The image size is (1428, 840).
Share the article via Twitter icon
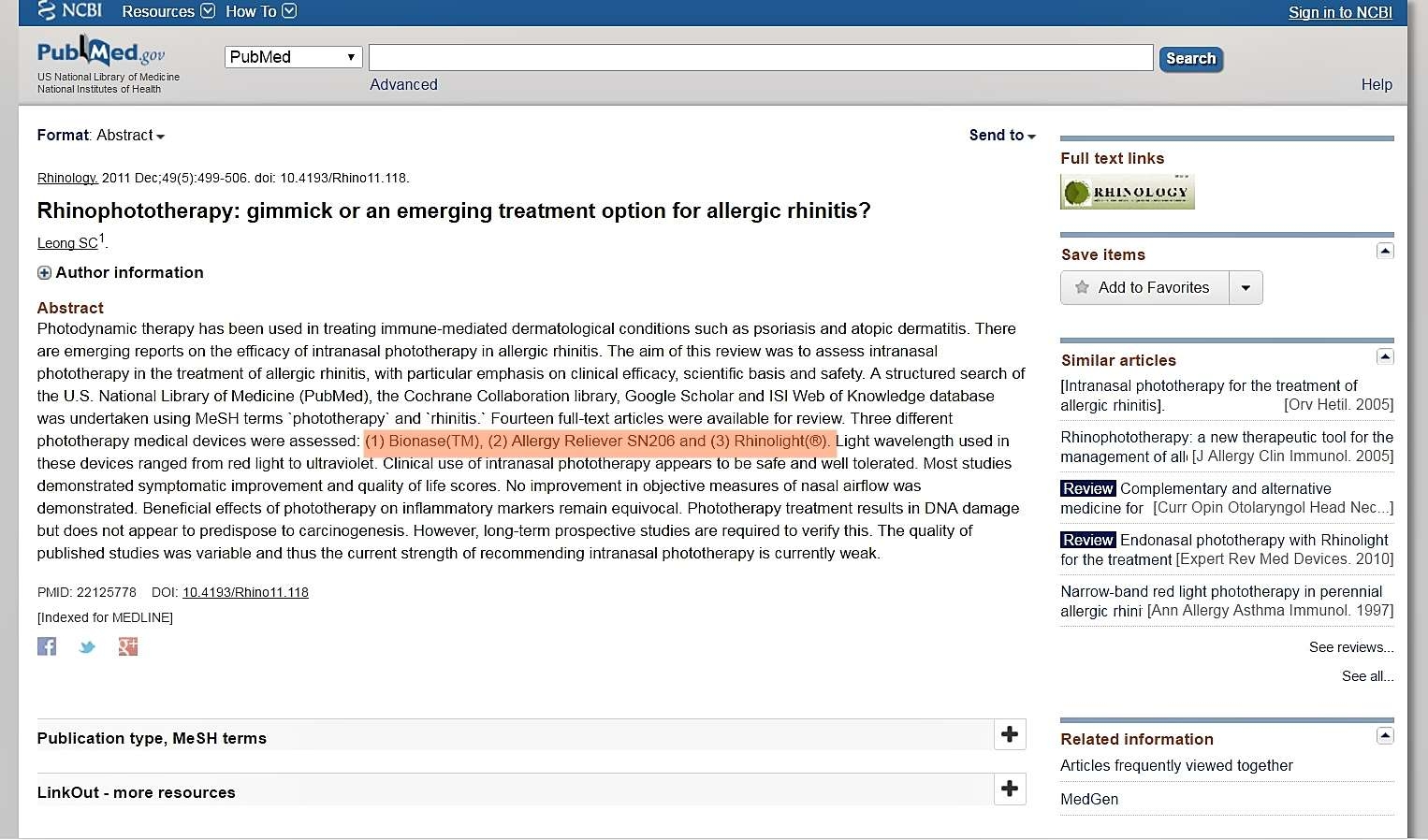coord(87,646)
